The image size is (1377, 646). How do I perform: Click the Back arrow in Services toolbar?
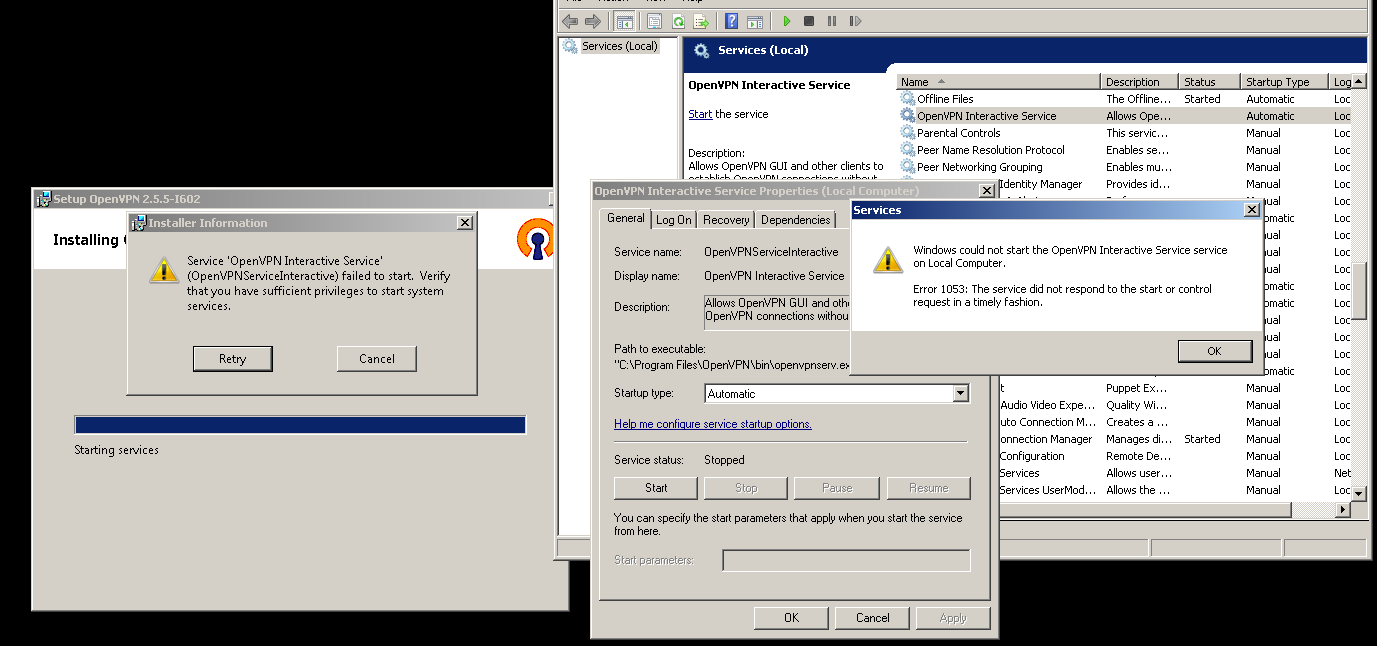click(570, 21)
